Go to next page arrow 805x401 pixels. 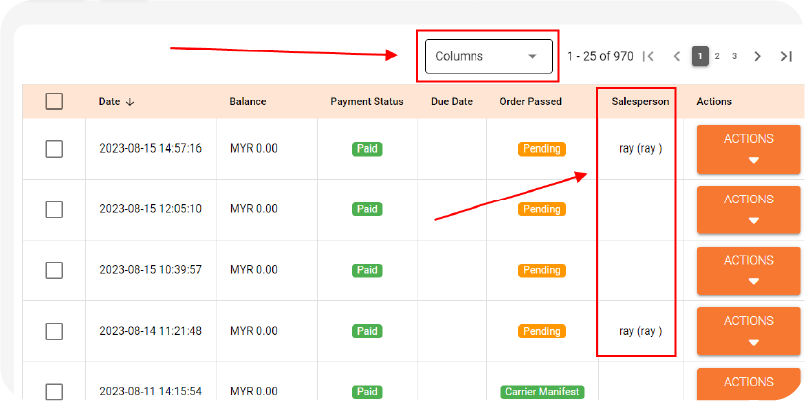coord(757,56)
